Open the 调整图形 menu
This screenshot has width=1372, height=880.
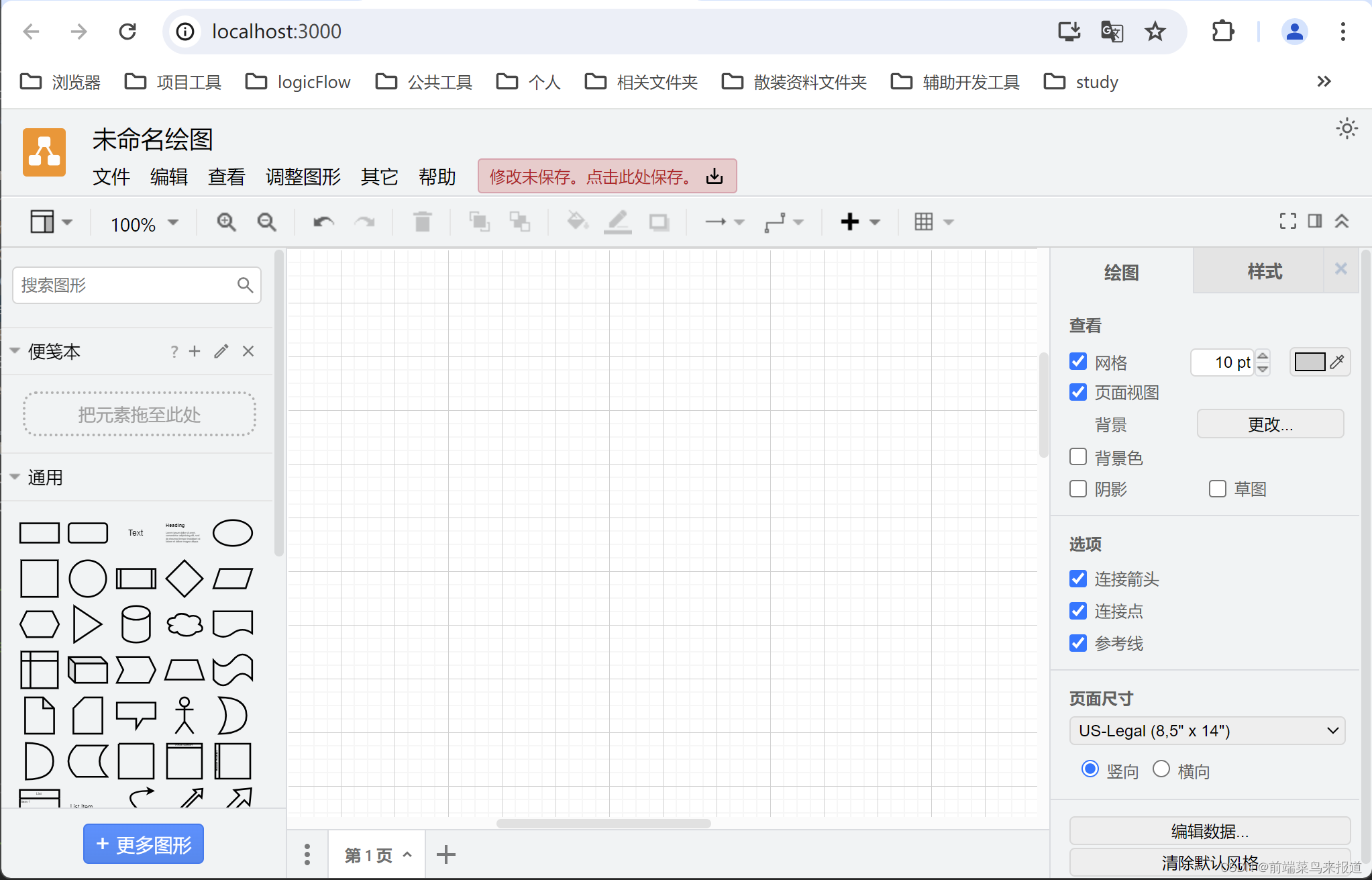303,177
